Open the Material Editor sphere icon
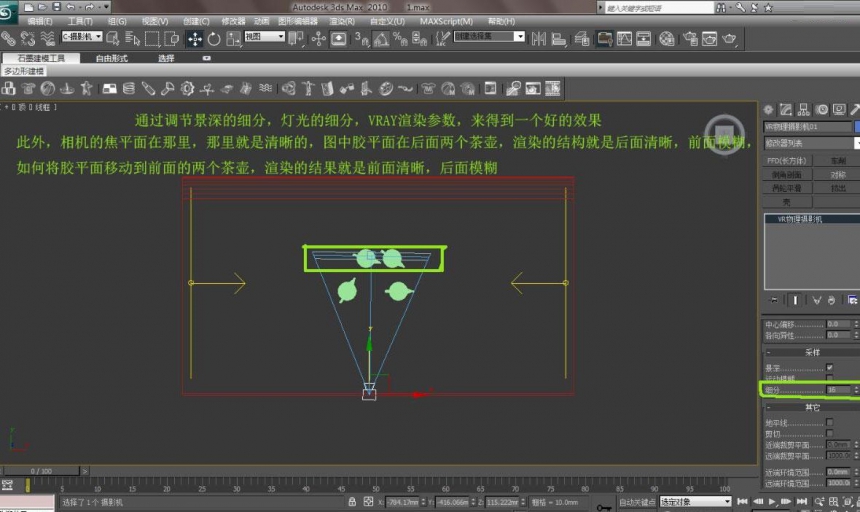Image resolution: width=860 pixels, height=512 pixels. [666, 38]
